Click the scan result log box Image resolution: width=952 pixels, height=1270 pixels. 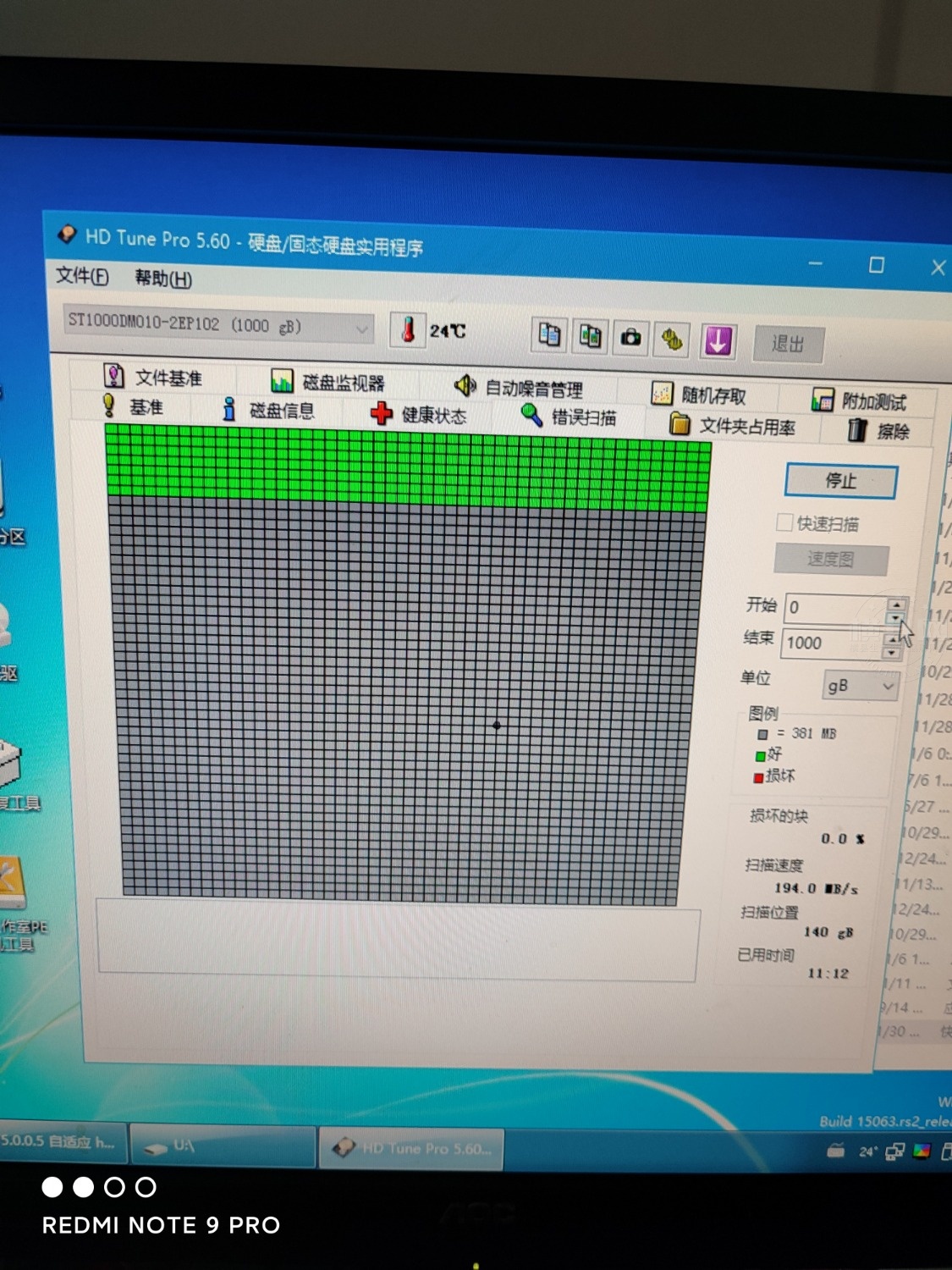pos(399,940)
